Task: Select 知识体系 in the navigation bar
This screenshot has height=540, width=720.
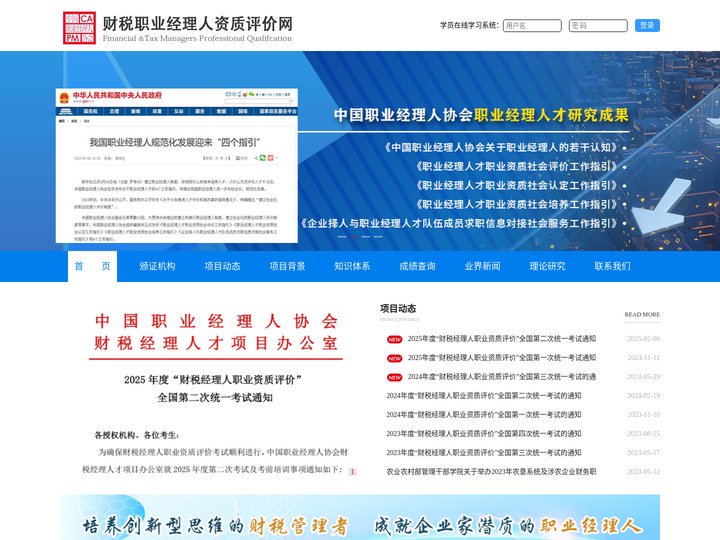Action: 352,266
